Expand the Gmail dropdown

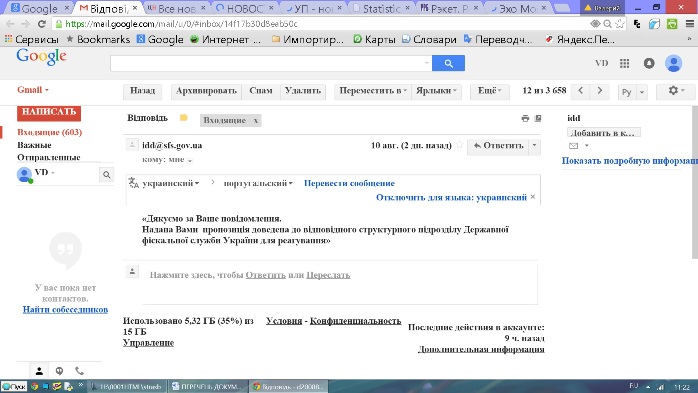point(33,90)
